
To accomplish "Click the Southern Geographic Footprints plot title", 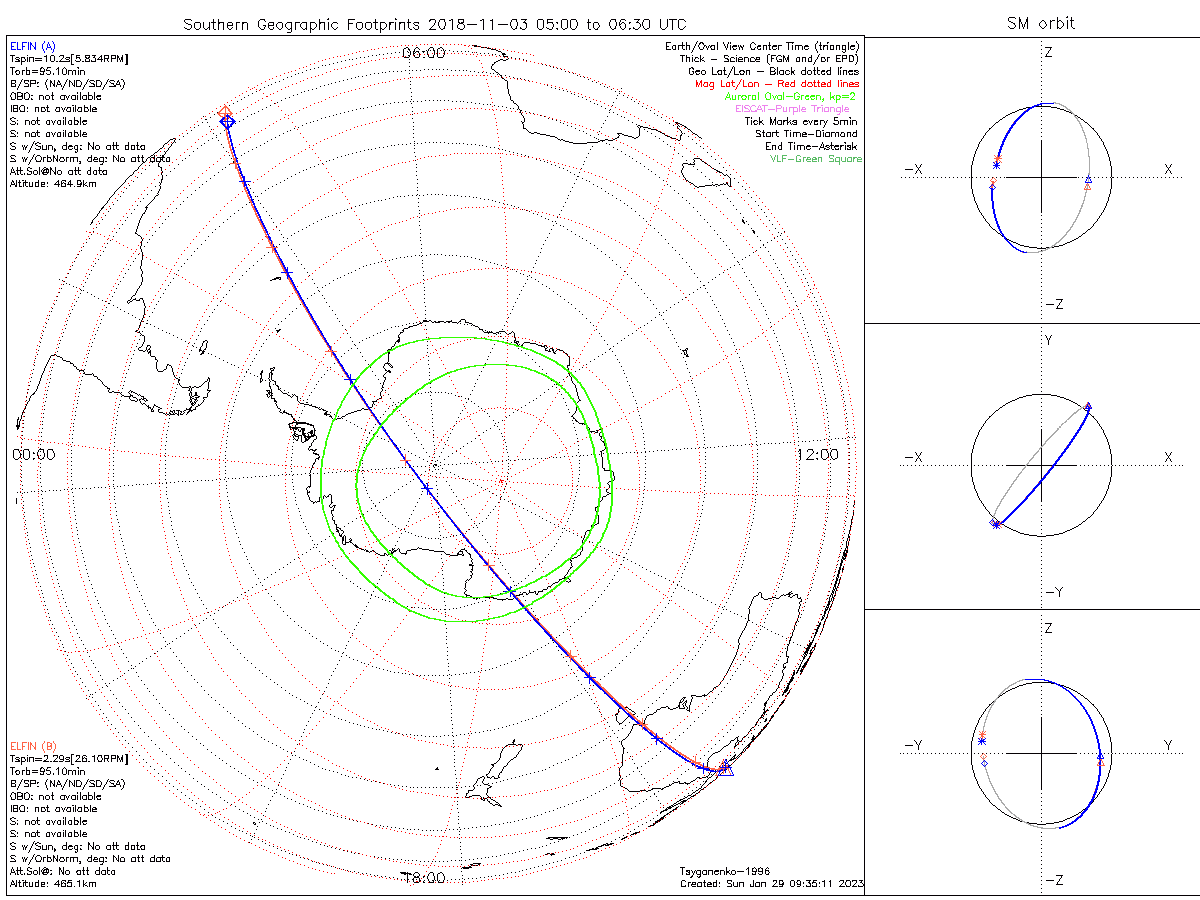I will (x=434, y=23).
